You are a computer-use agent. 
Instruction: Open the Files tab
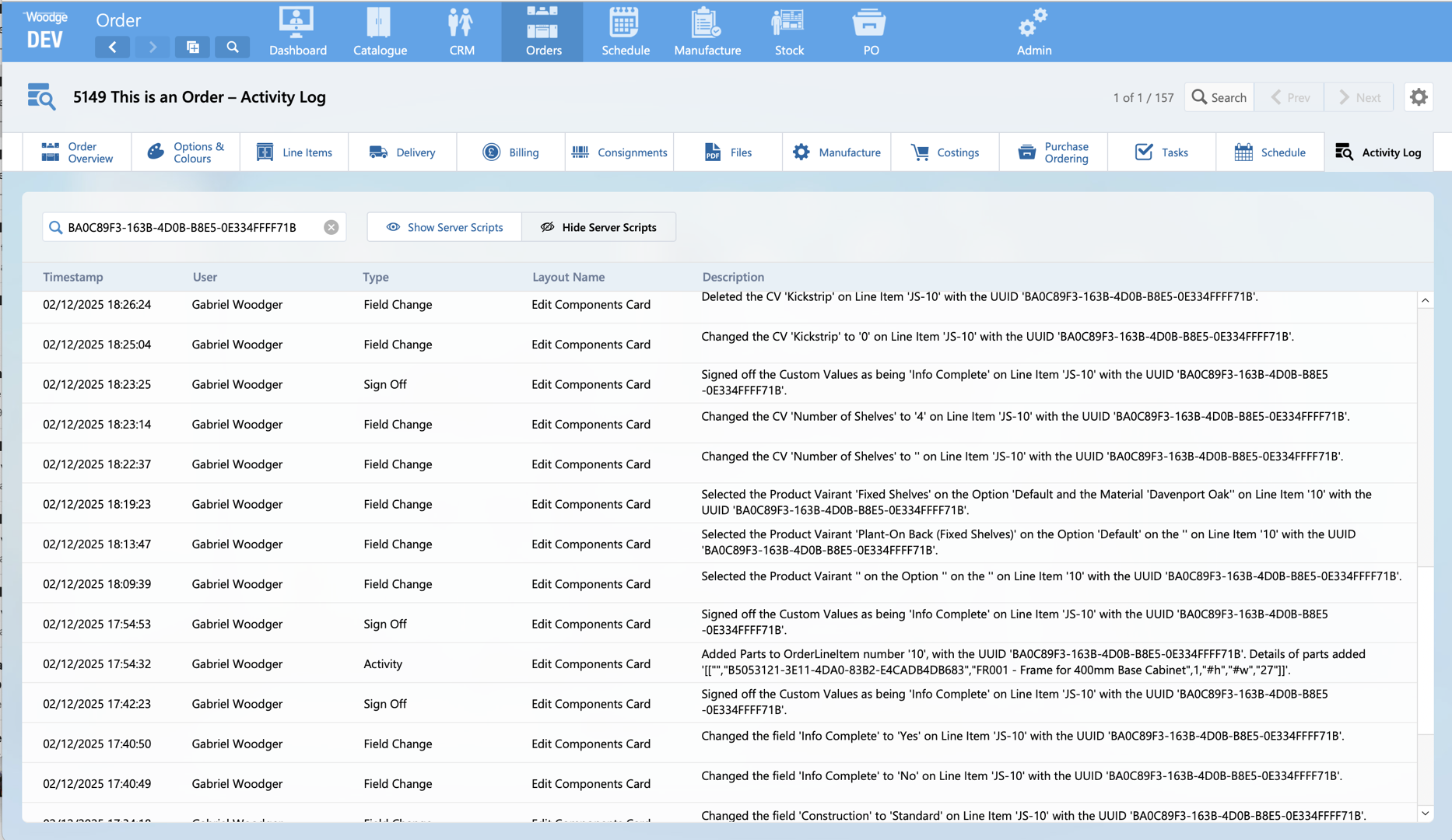click(x=728, y=152)
